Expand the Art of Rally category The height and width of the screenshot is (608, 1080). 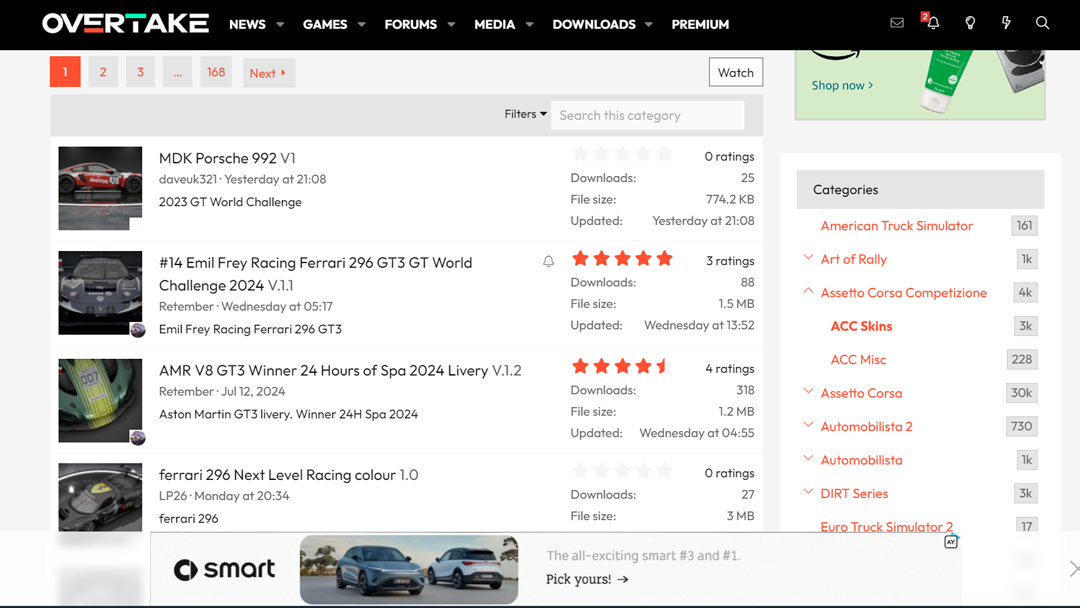[808, 258]
